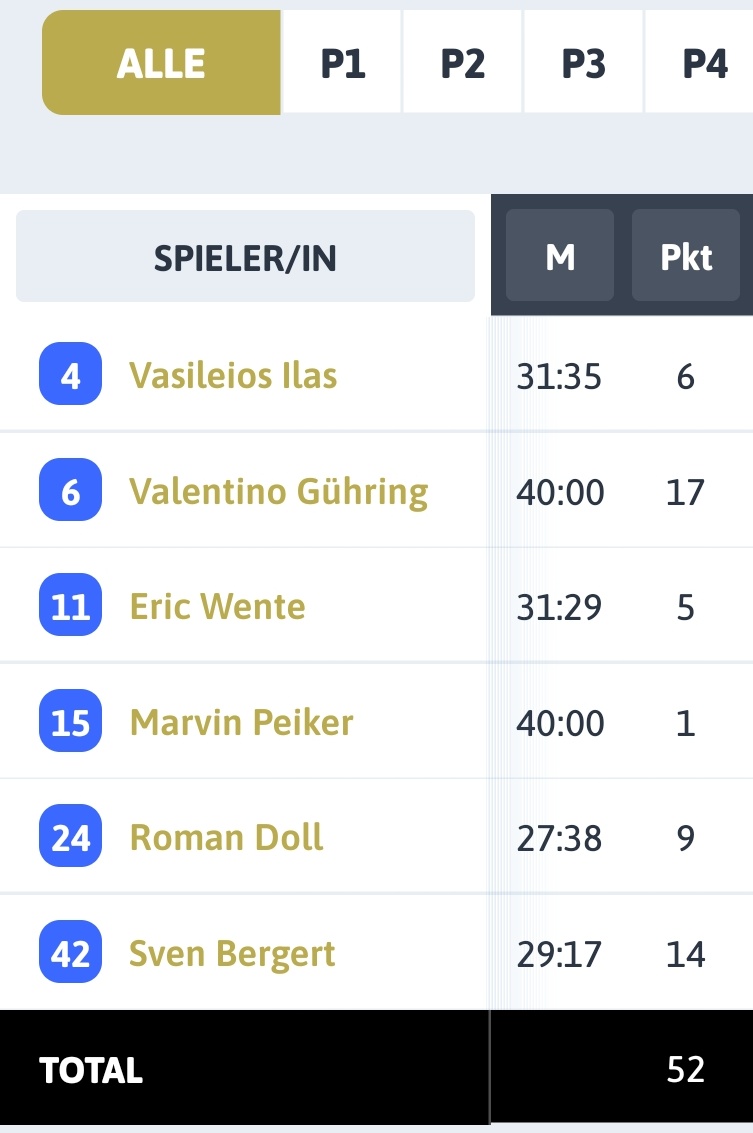Sort by the M minutes column

tap(560, 255)
